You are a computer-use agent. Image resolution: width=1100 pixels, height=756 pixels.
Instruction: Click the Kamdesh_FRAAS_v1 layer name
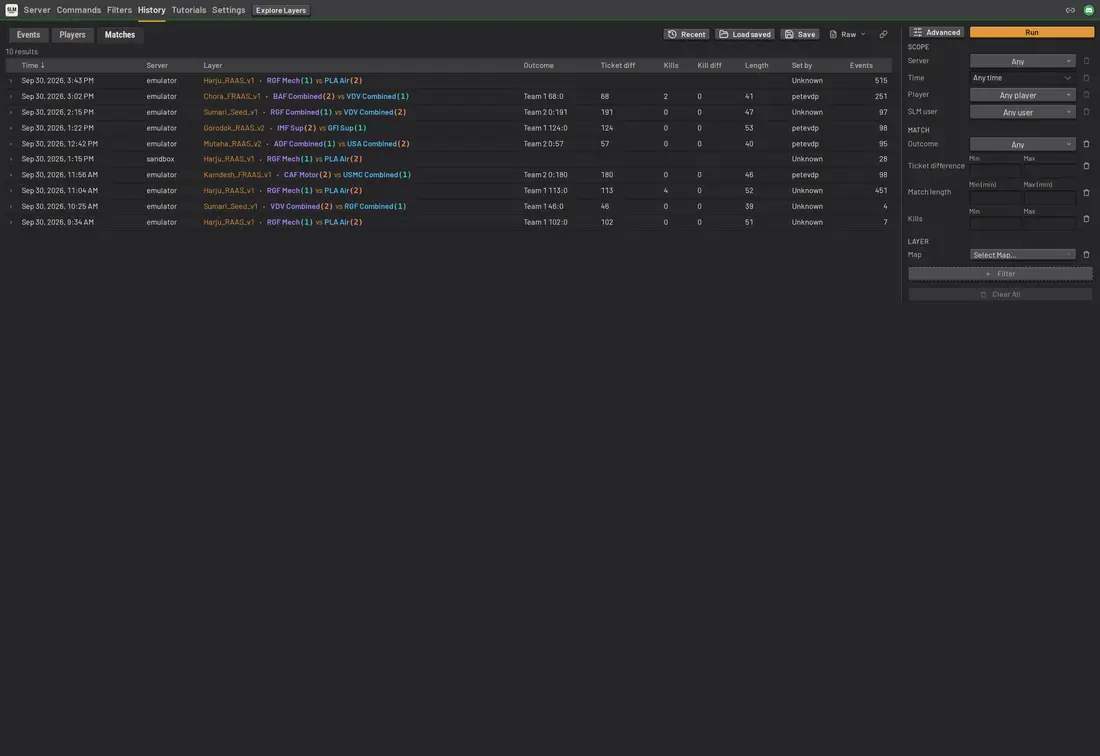(237, 175)
